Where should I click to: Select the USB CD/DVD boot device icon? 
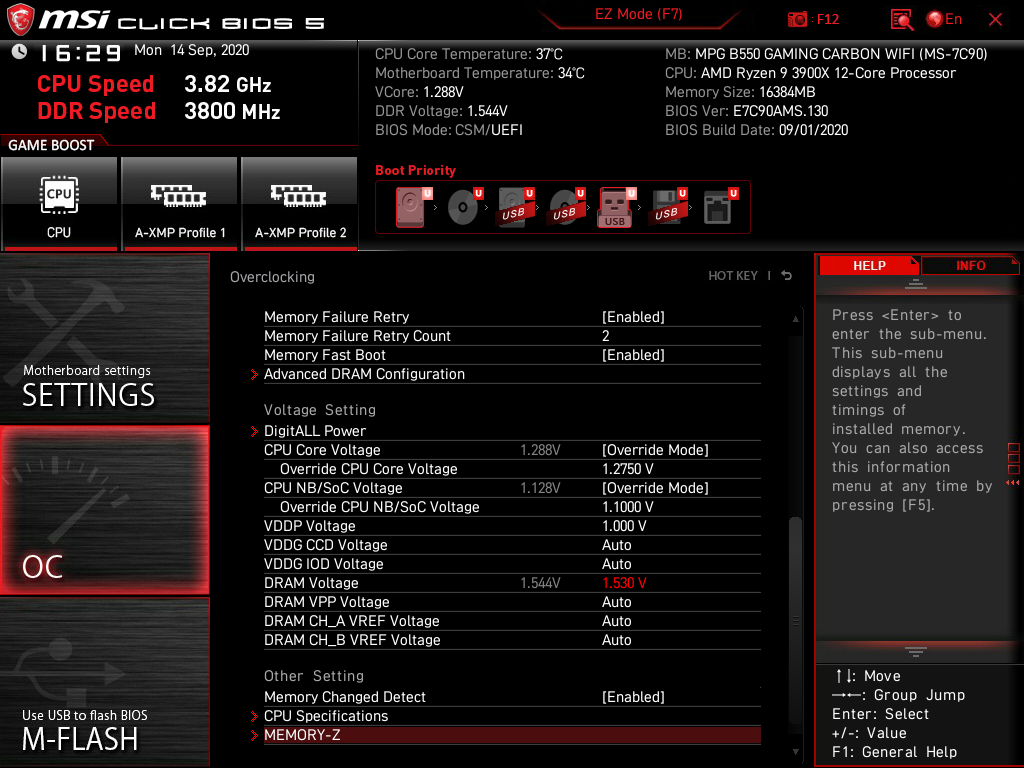(x=566, y=207)
